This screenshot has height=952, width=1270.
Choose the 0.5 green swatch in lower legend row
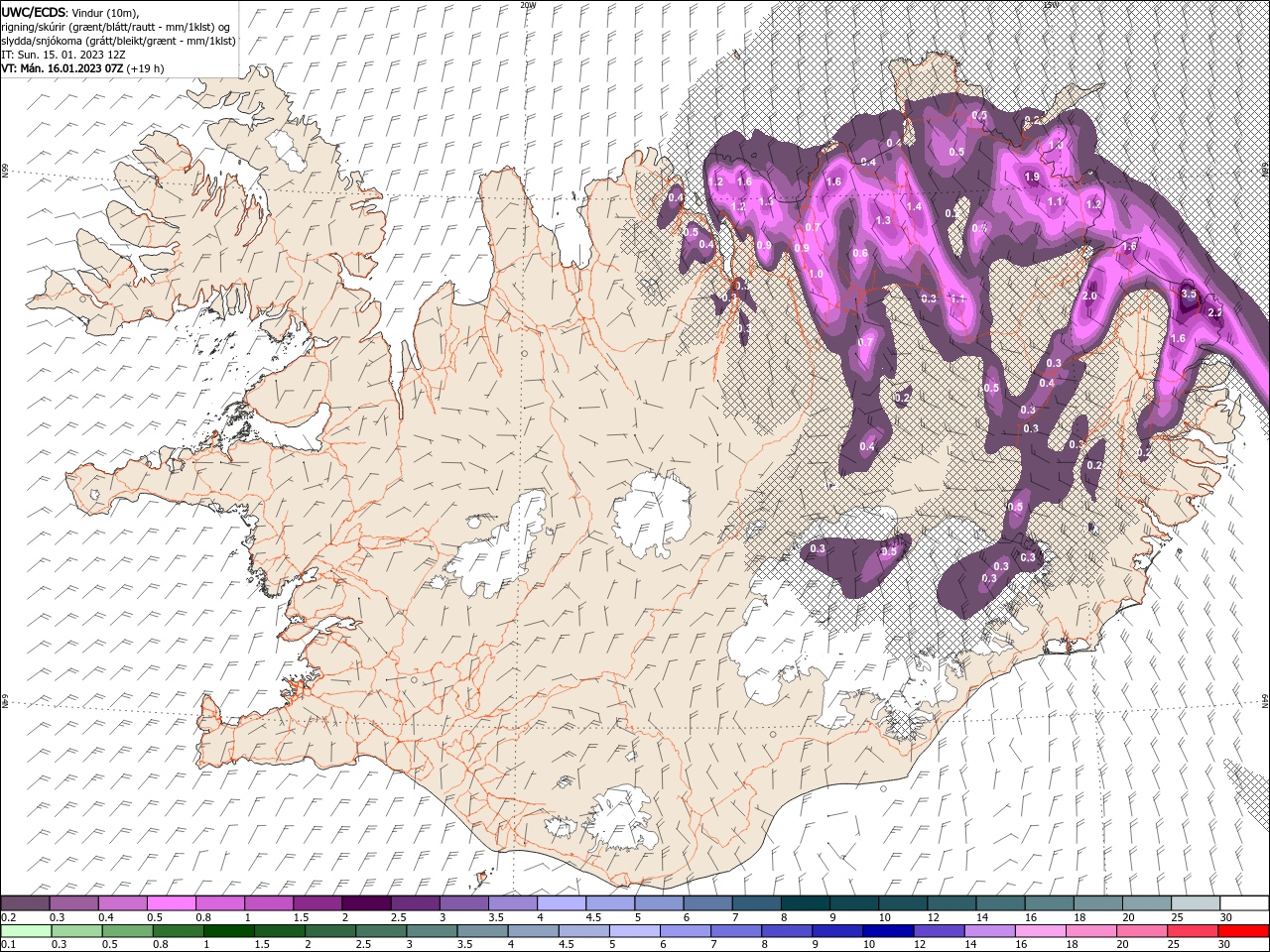(x=127, y=931)
